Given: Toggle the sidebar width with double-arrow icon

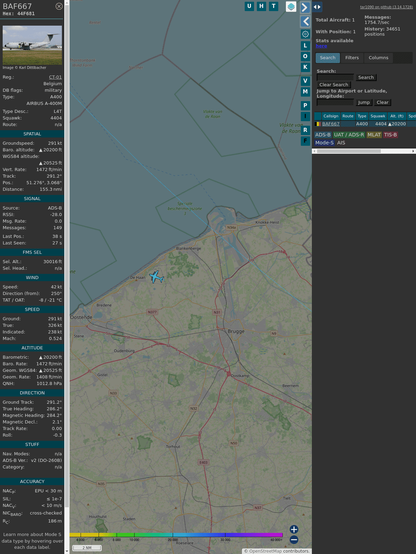Looking at the screenshot, I should 317,7.
